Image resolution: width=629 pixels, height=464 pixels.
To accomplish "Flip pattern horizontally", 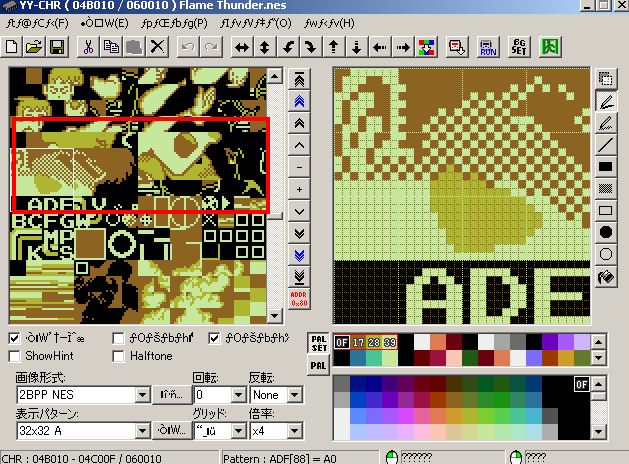I will click(x=242, y=47).
